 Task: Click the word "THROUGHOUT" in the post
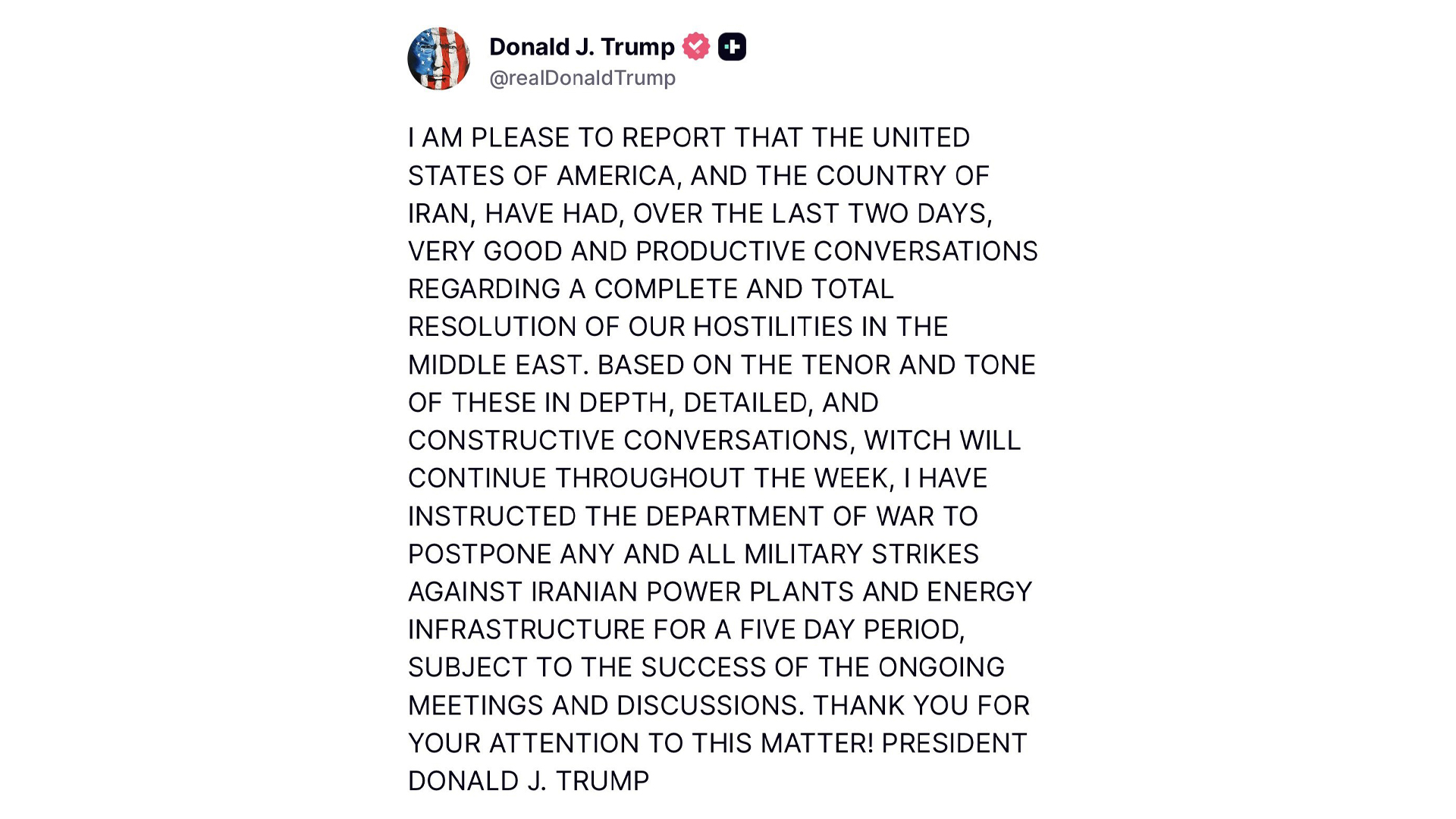tap(650, 479)
